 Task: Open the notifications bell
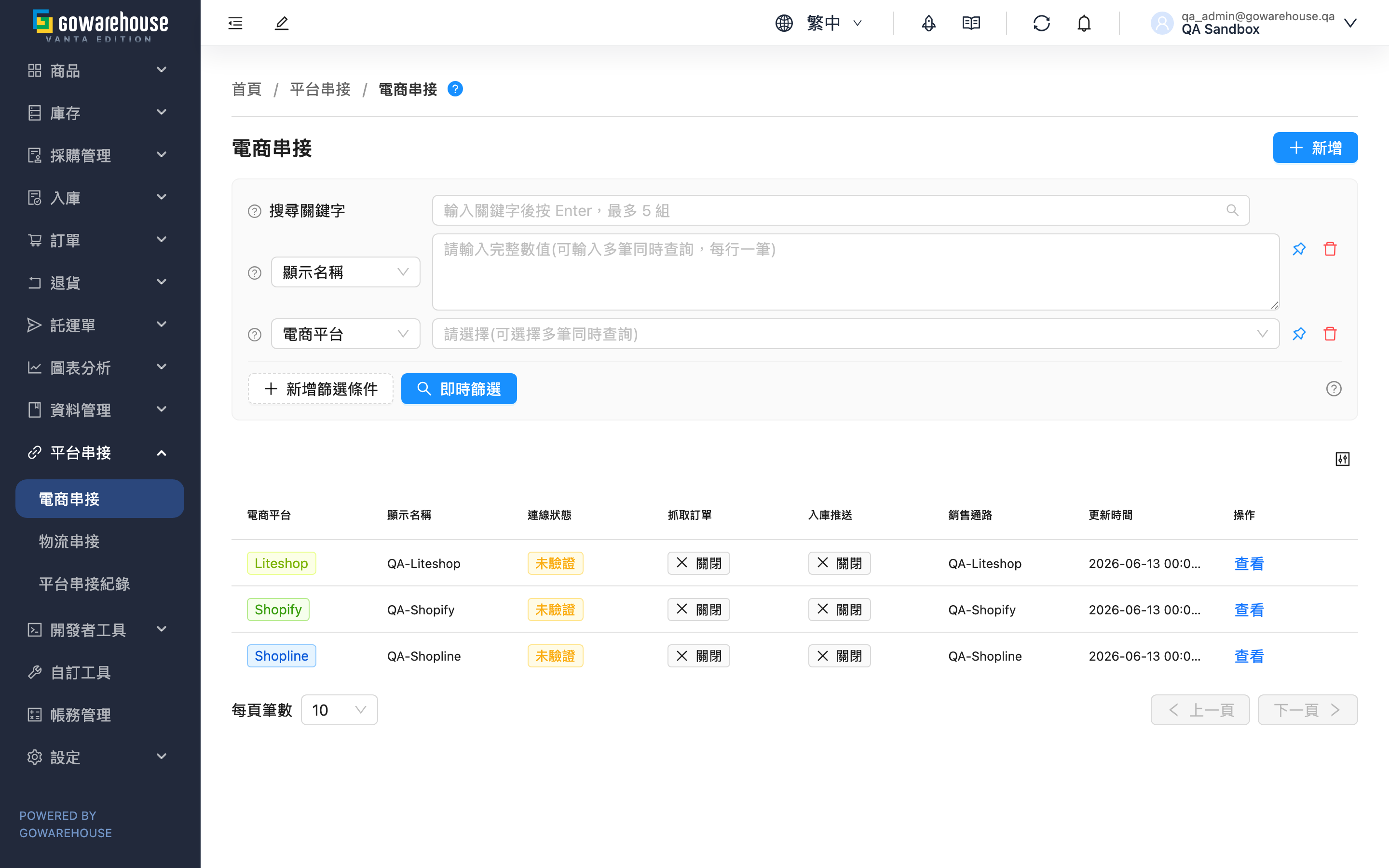tap(1084, 23)
